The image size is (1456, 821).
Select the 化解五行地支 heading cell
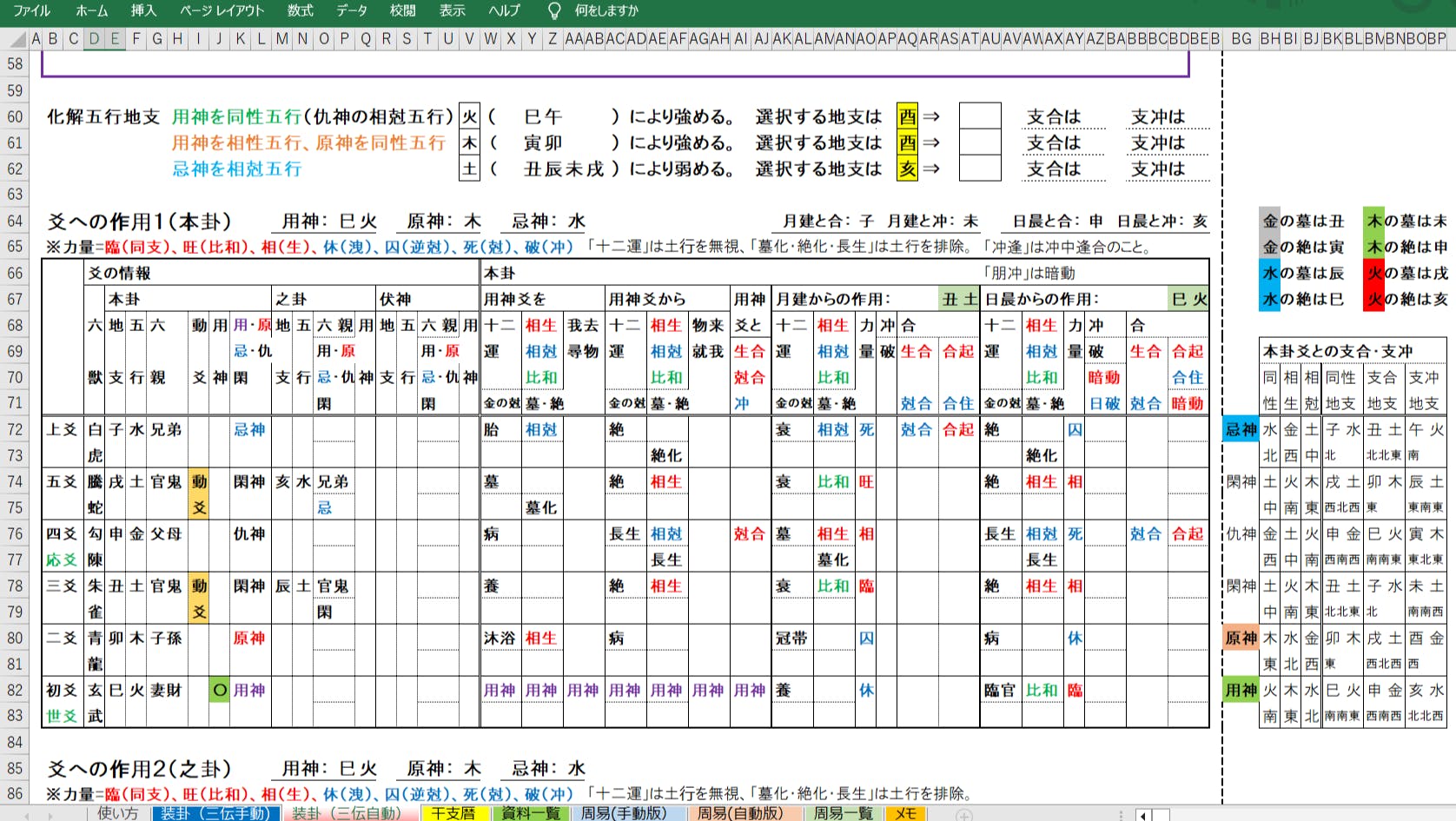click(x=103, y=116)
